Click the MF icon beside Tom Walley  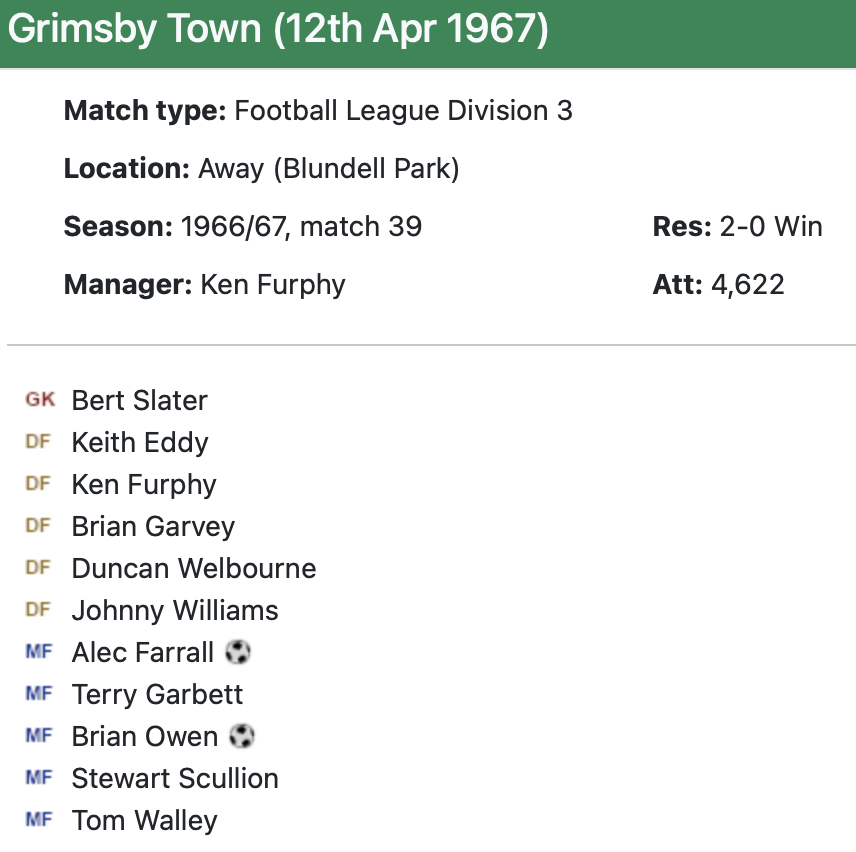pos(38,820)
